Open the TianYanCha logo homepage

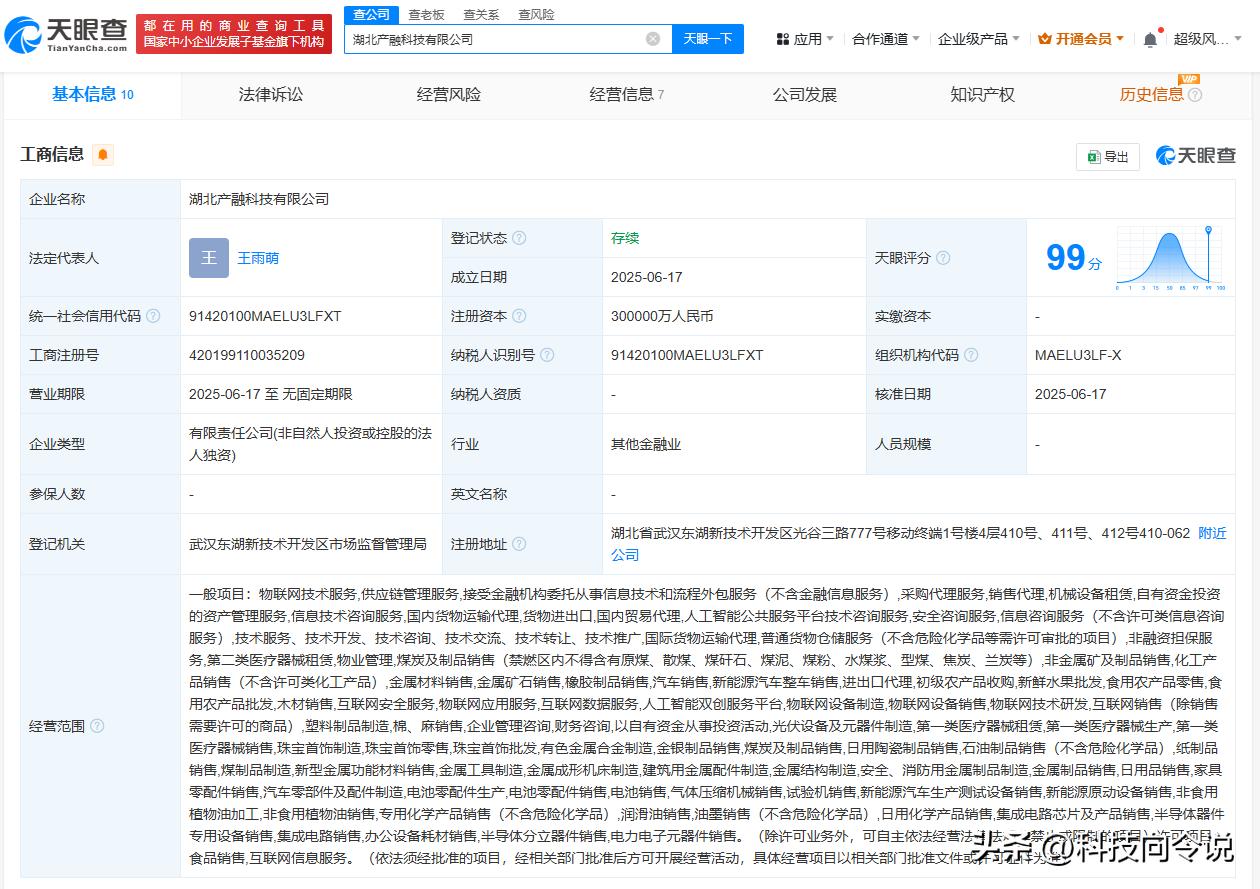66,34
